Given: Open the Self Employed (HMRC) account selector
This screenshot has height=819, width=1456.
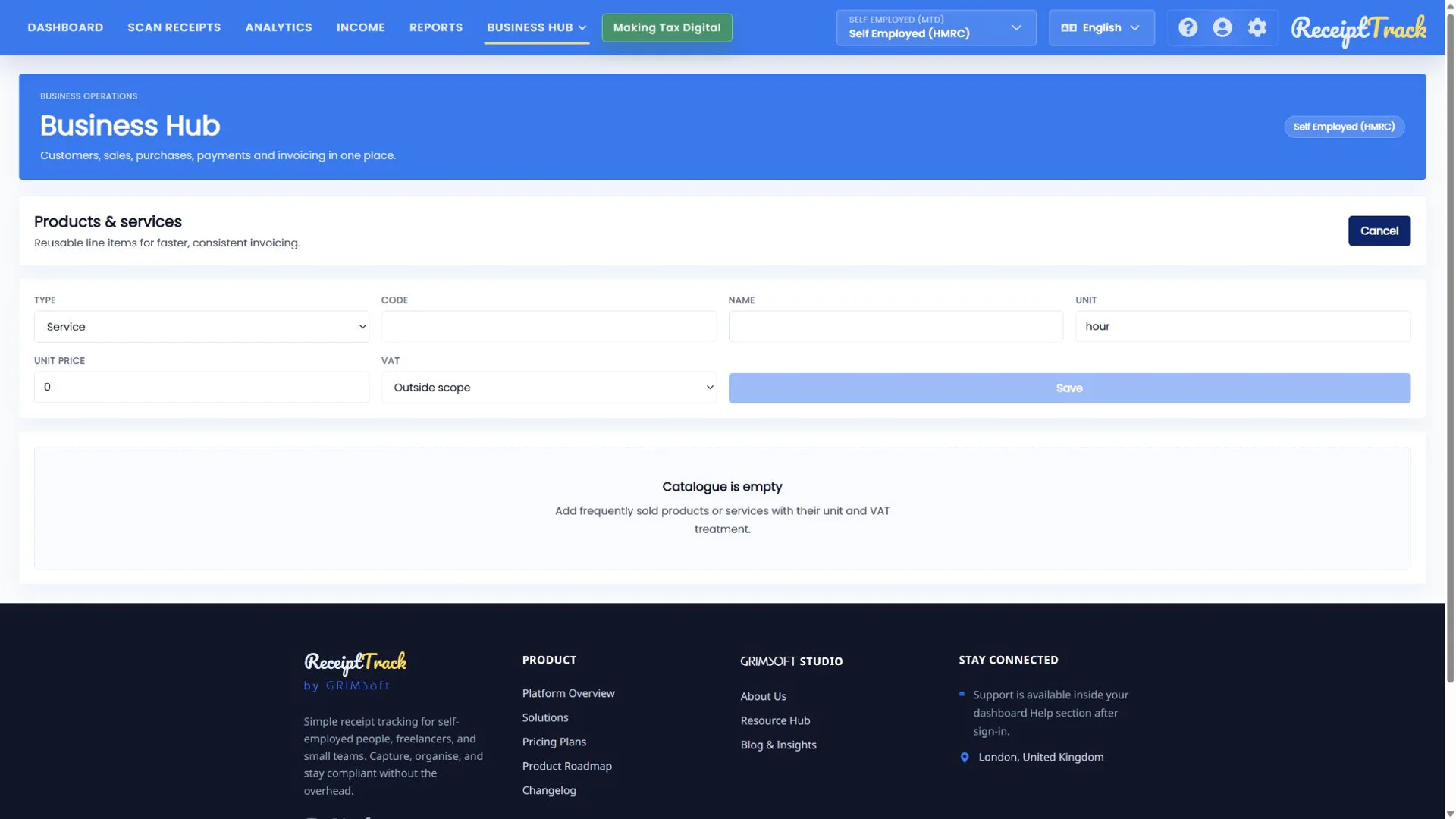Looking at the screenshot, I should click(x=936, y=28).
